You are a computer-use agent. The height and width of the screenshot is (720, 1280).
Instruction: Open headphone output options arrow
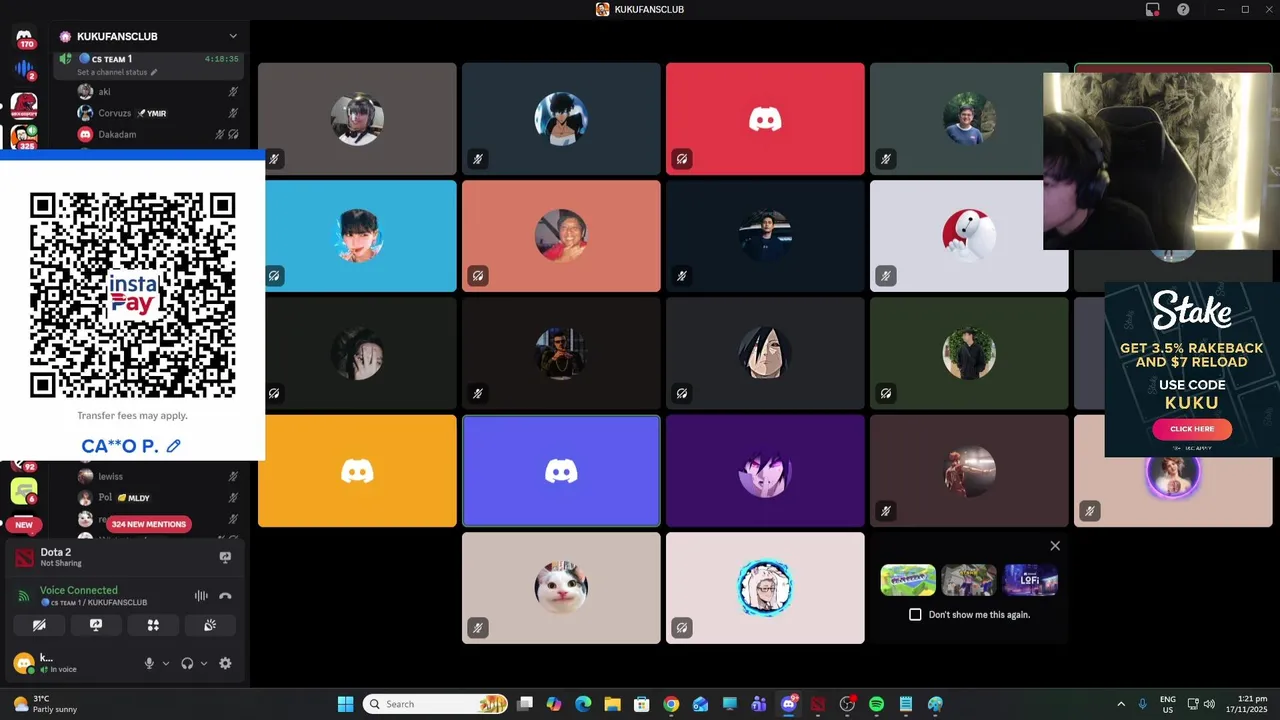(204, 663)
